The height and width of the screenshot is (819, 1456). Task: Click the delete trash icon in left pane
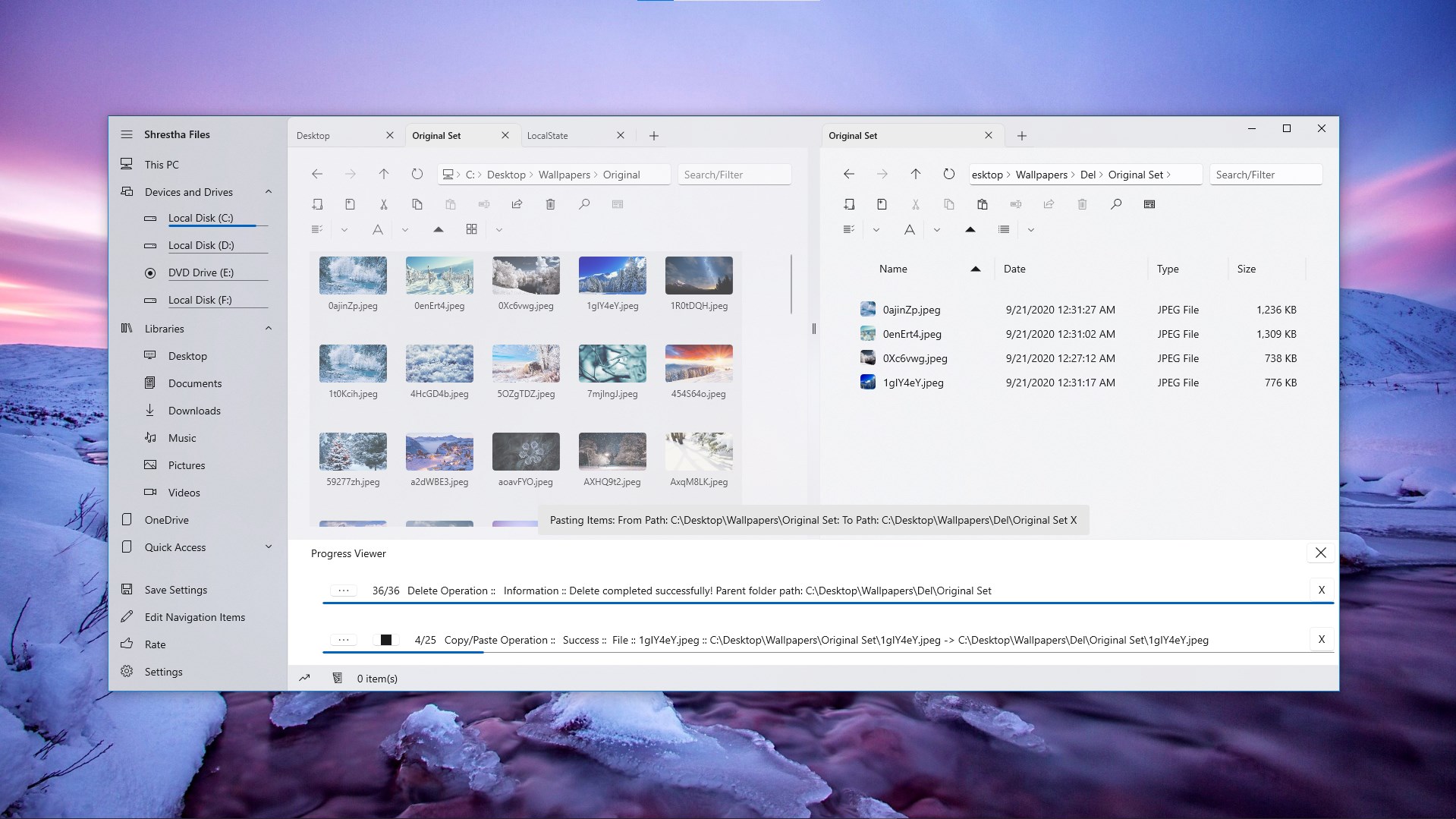[551, 204]
